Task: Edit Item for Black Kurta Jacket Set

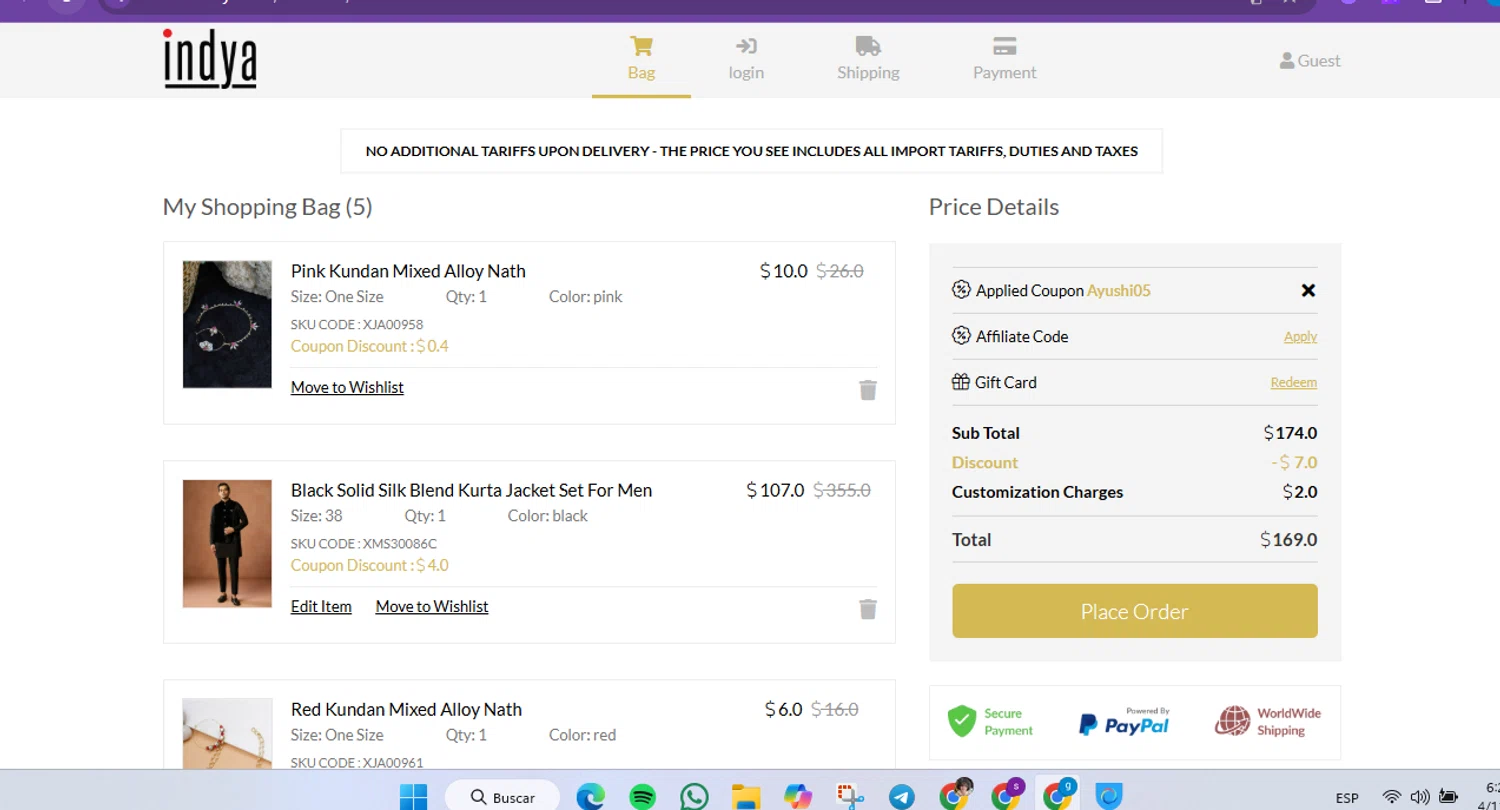Action: click(321, 606)
